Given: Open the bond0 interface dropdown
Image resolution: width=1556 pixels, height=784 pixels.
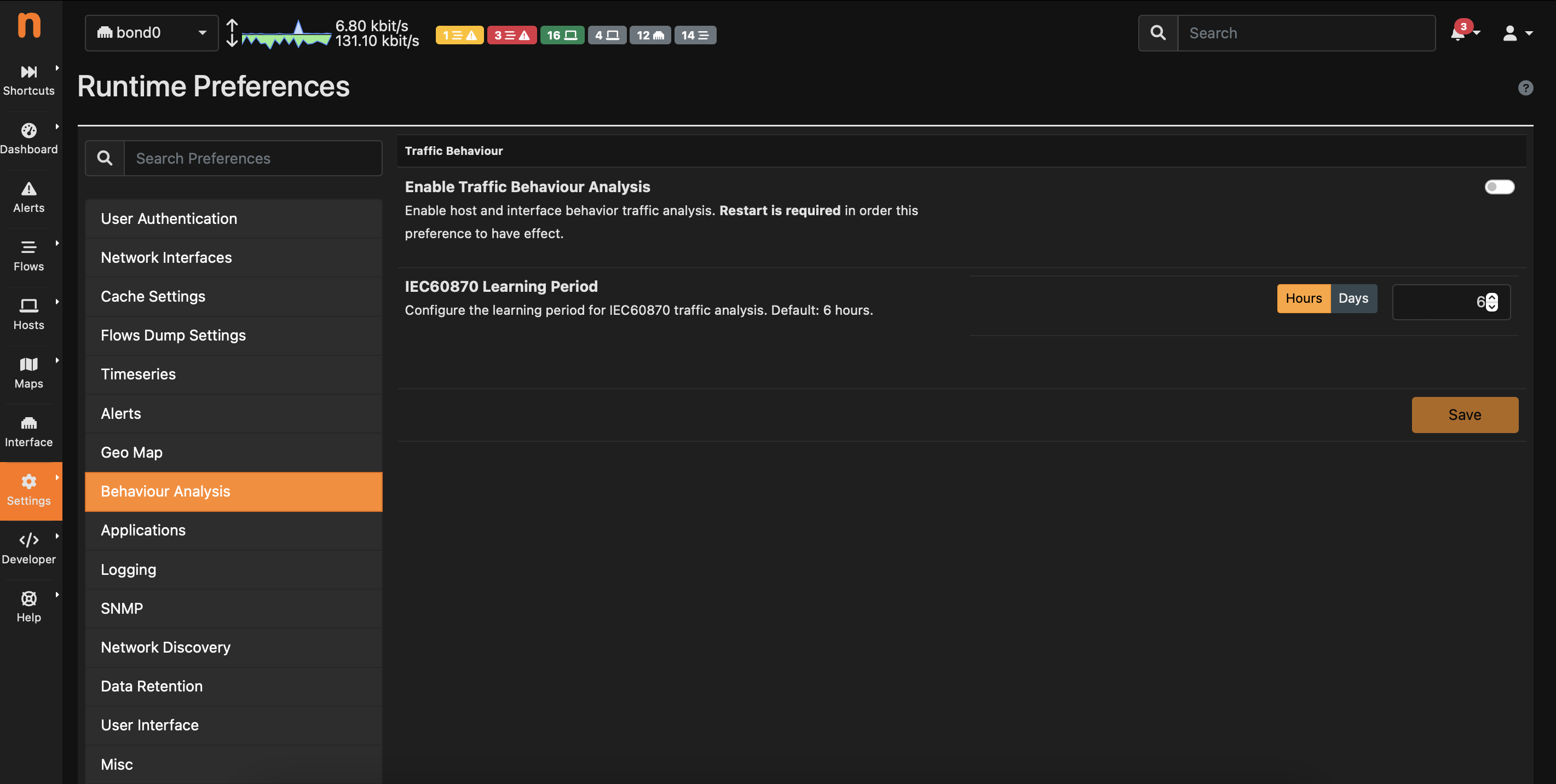Looking at the screenshot, I should [x=151, y=33].
